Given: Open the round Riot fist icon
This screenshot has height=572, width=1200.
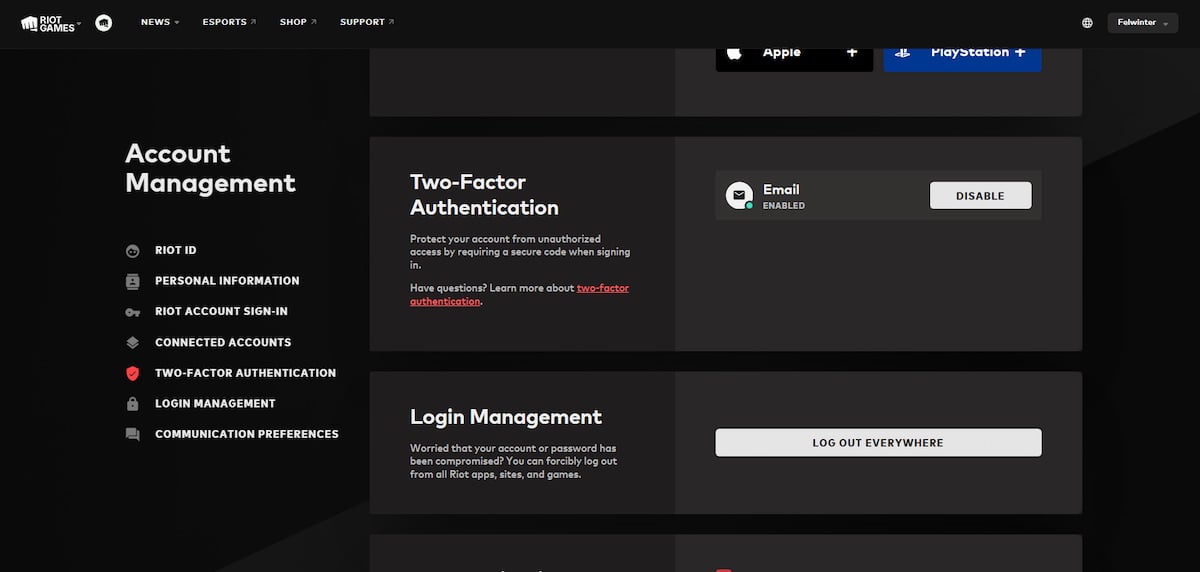Looking at the screenshot, I should pyautogui.click(x=104, y=22).
